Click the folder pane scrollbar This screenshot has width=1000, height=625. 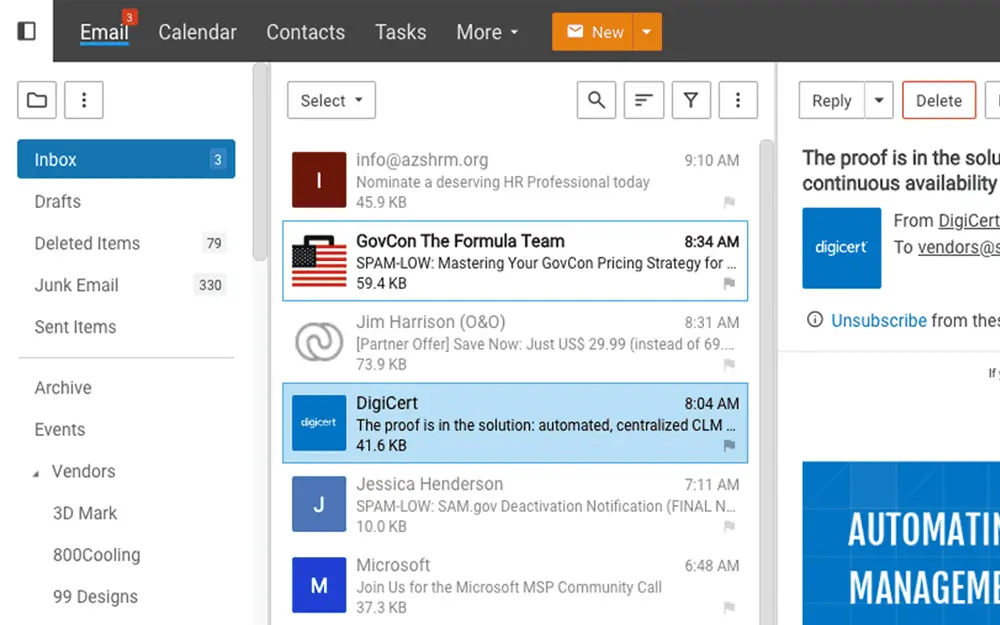pyautogui.click(x=260, y=162)
